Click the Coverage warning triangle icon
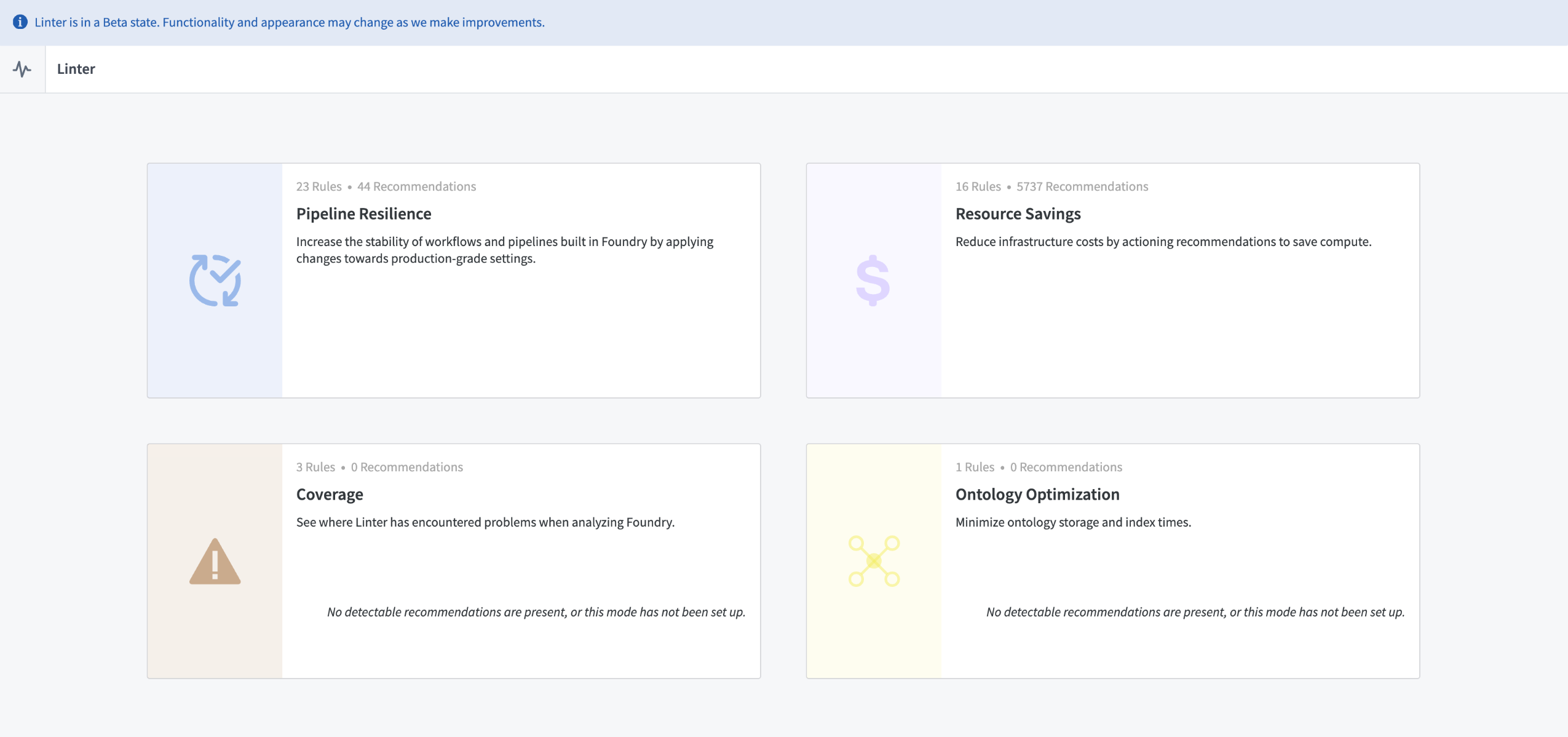Image resolution: width=1568 pixels, height=737 pixels. 215,561
